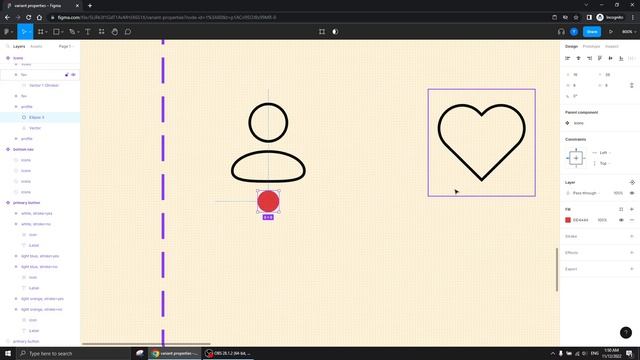Open Pass through blend mode dropdown
Image resolution: width=640 pixels, height=360 pixels.
tap(587, 193)
